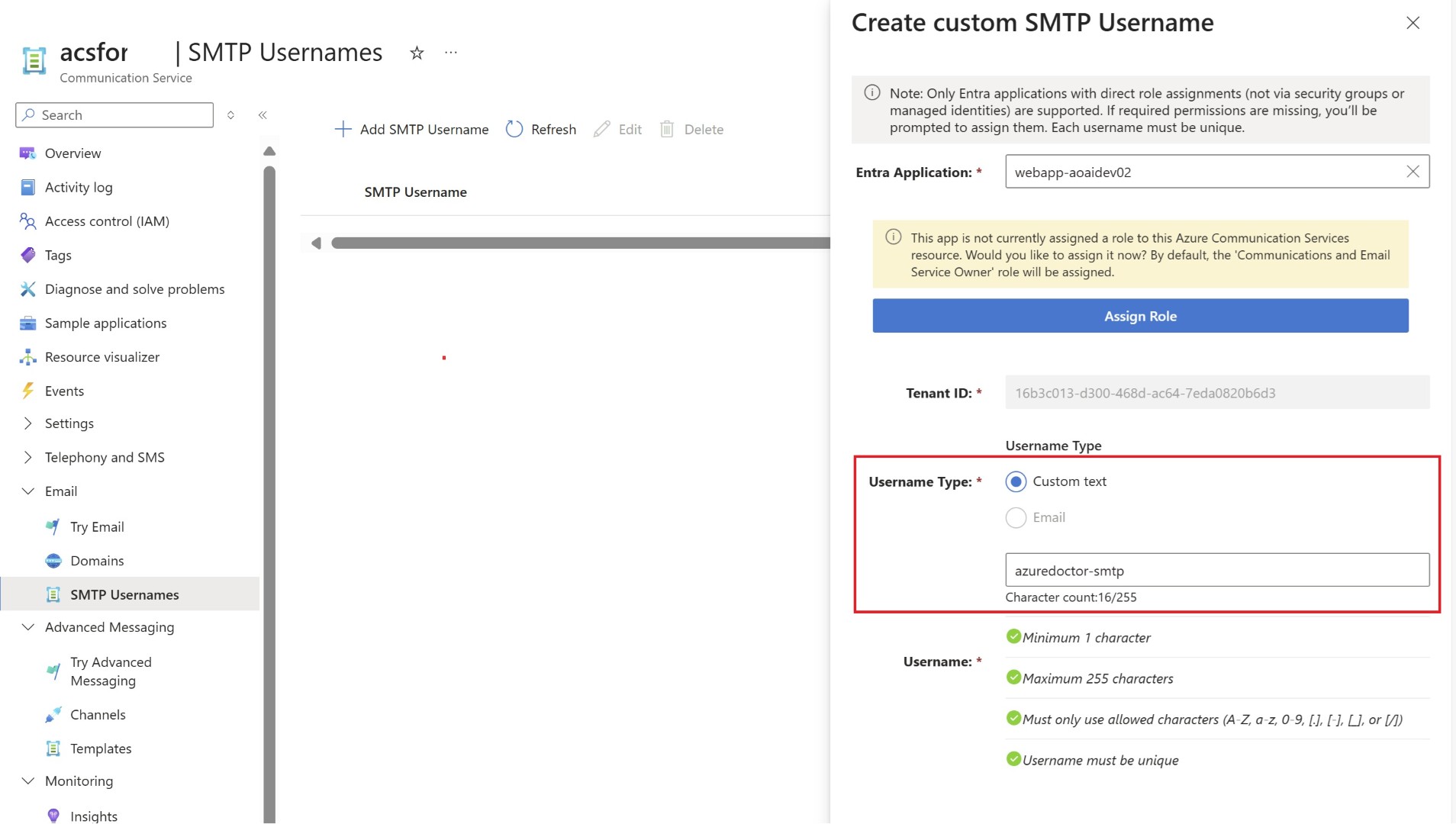
Task: Click the Templates icon
Action: coord(53,748)
